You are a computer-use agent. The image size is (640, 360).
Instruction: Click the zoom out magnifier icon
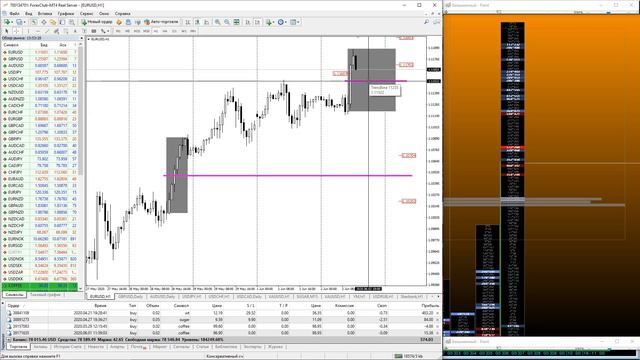point(227,22)
